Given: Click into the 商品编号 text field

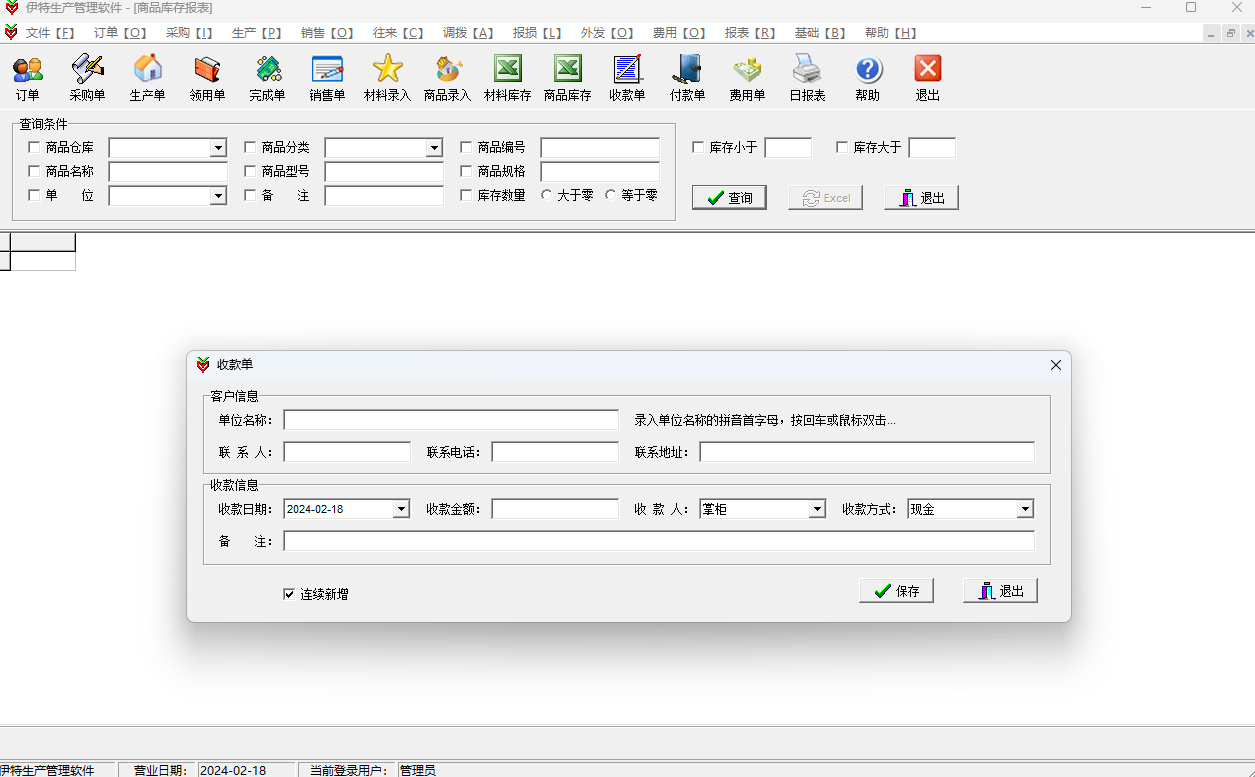Looking at the screenshot, I should [x=600, y=148].
